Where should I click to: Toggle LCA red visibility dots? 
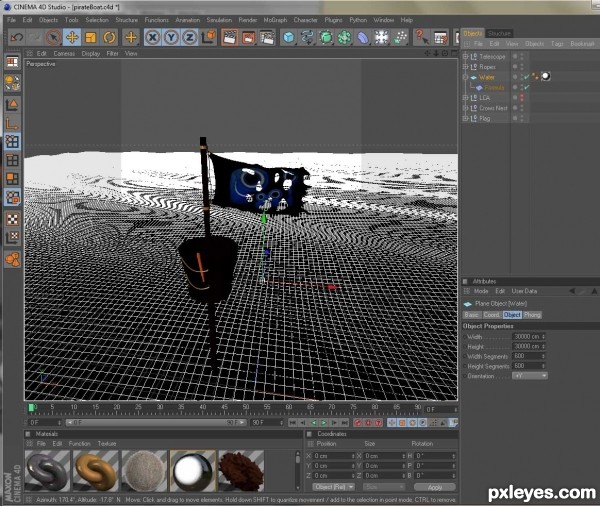522,98
